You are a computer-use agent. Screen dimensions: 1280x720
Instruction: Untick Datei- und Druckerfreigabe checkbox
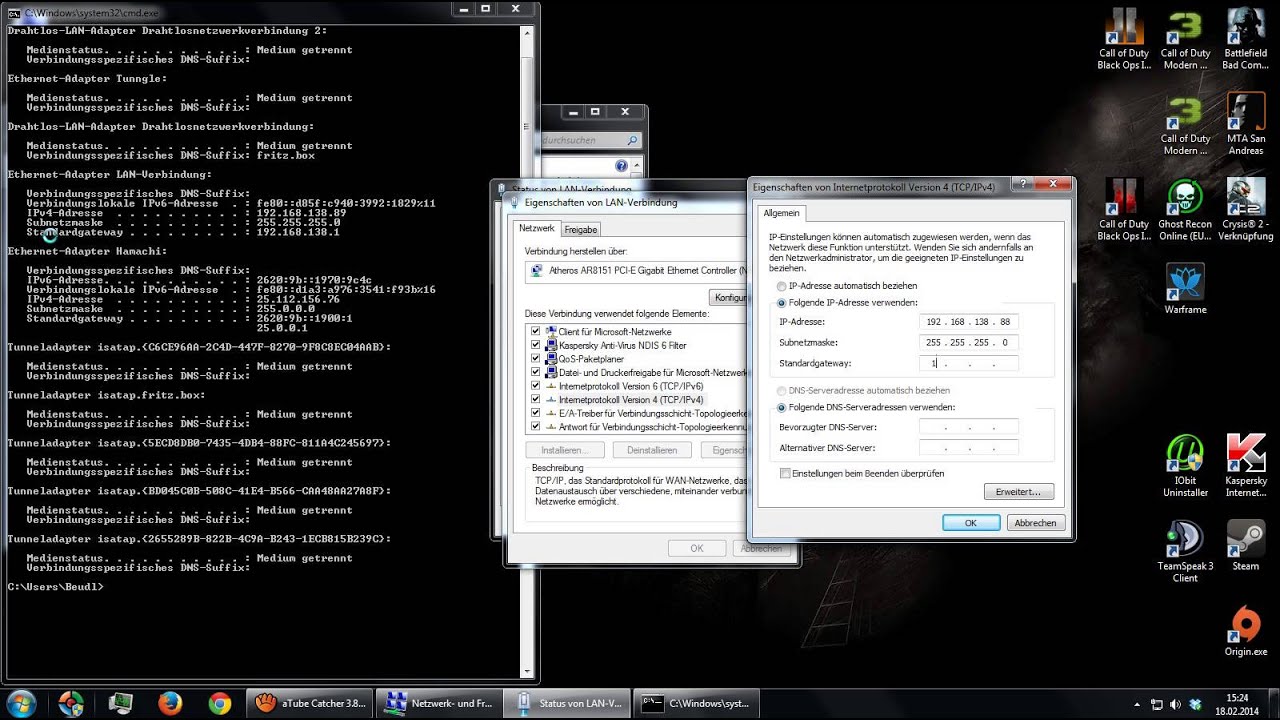coord(536,372)
